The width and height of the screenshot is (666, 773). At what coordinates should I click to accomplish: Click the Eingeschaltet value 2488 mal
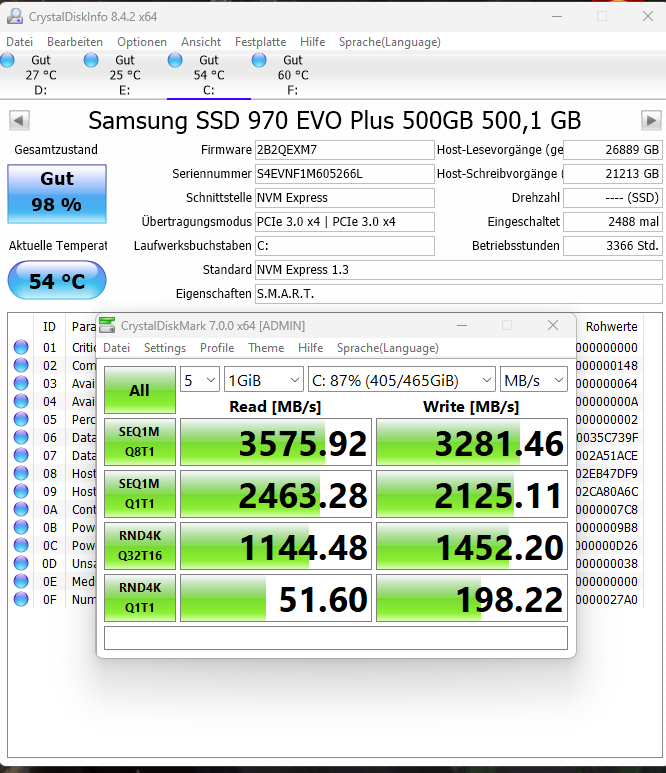point(613,222)
